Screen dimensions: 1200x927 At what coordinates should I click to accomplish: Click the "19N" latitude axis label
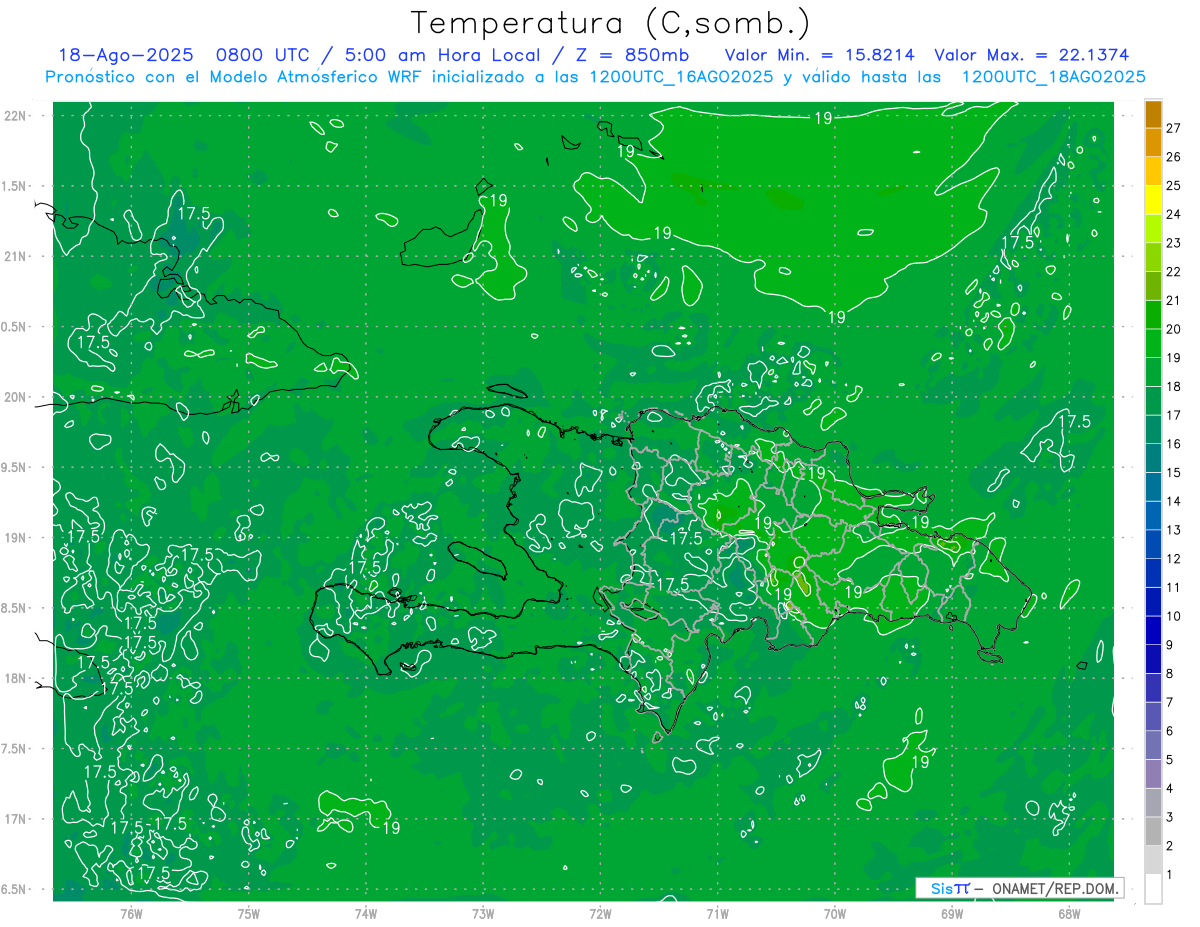pos(15,538)
